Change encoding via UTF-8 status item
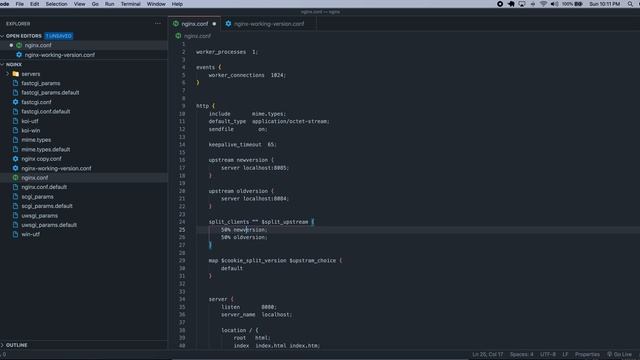Viewport: 640px width, 360px height. coord(548,354)
